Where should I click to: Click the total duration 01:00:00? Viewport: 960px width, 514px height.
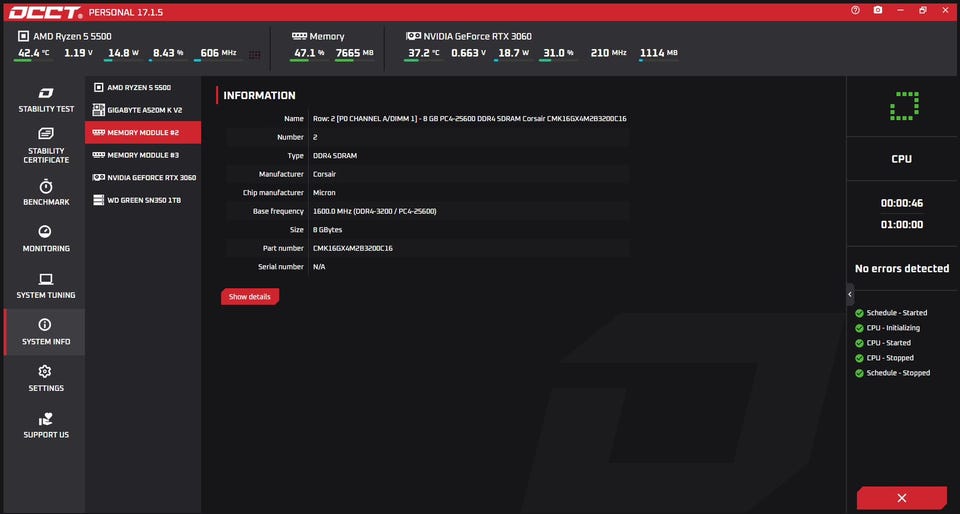(x=902, y=225)
